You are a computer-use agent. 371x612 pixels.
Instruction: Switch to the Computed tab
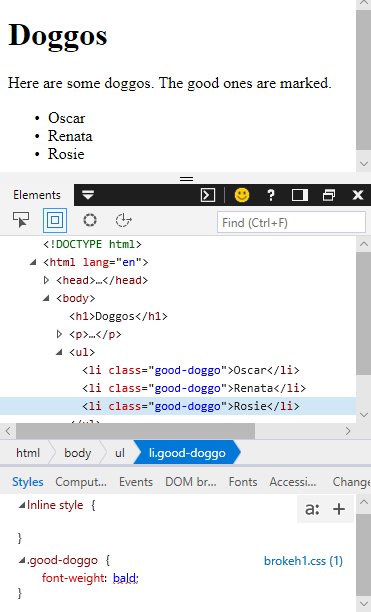point(81,482)
